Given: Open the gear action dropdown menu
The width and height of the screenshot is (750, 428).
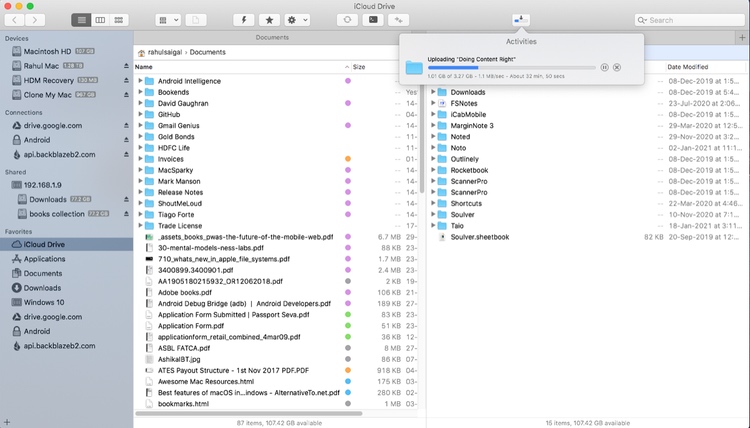Looking at the screenshot, I should coord(297,19).
